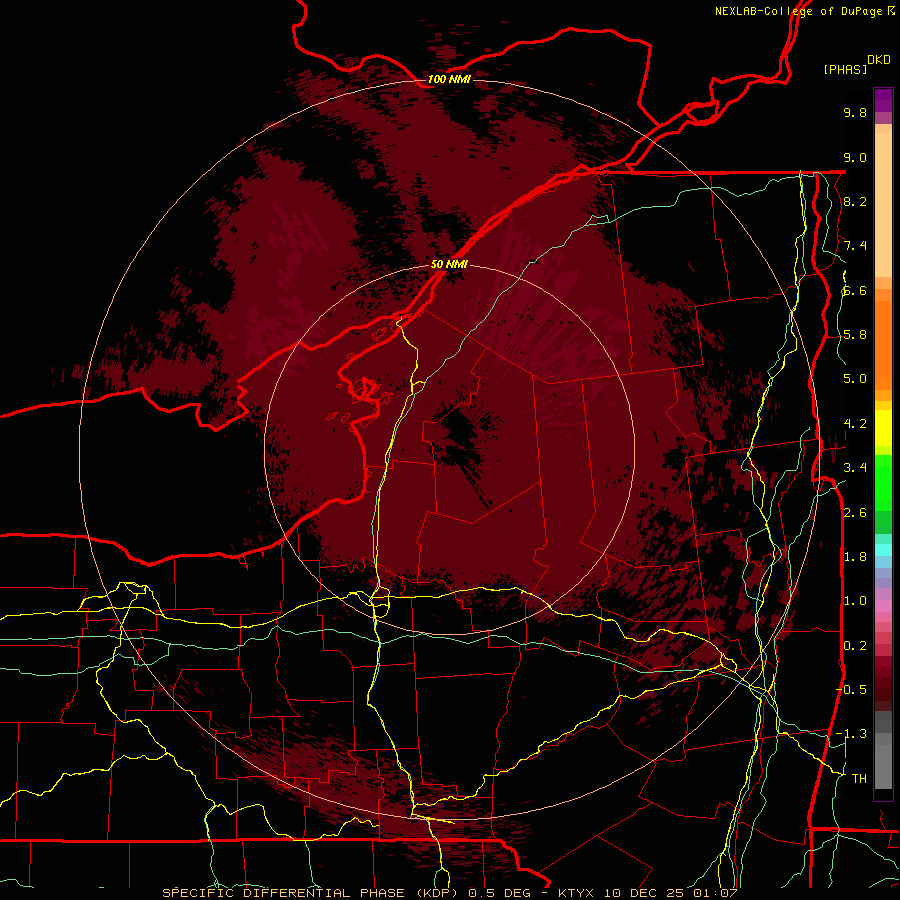Click the 2.6 scale value
This screenshot has width=900, height=900.
[x=855, y=513]
